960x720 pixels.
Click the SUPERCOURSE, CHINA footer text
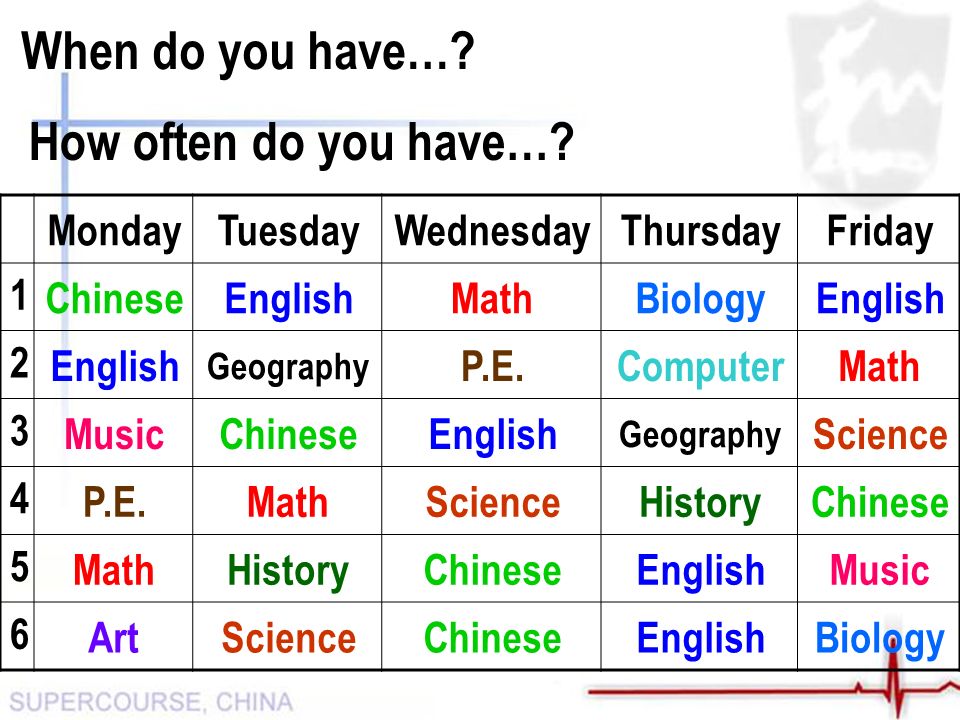pos(151,702)
